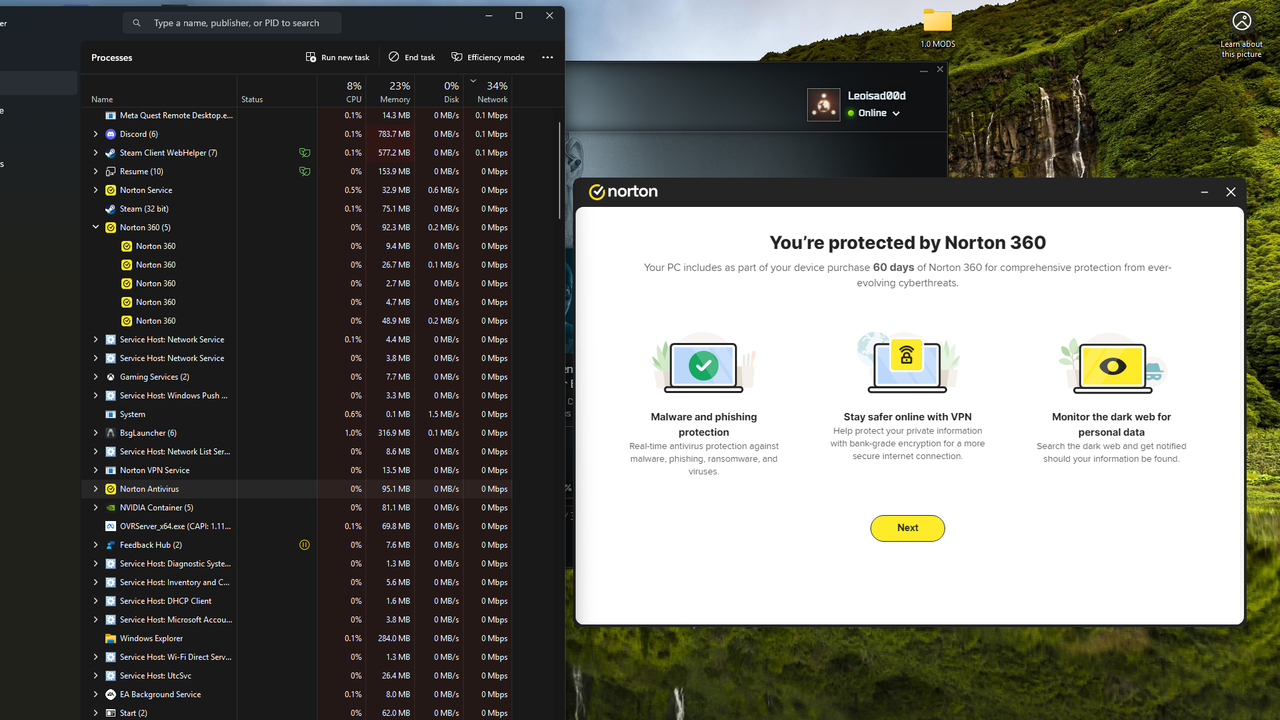Expand the Feedback Hub (2) group
The height and width of the screenshot is (720, 1280).
[96, 545]
